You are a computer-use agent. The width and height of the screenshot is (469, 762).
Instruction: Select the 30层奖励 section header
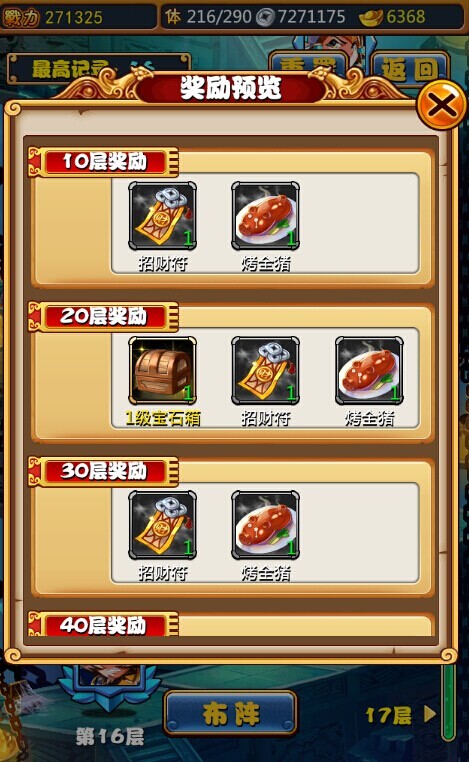point(104,471)
